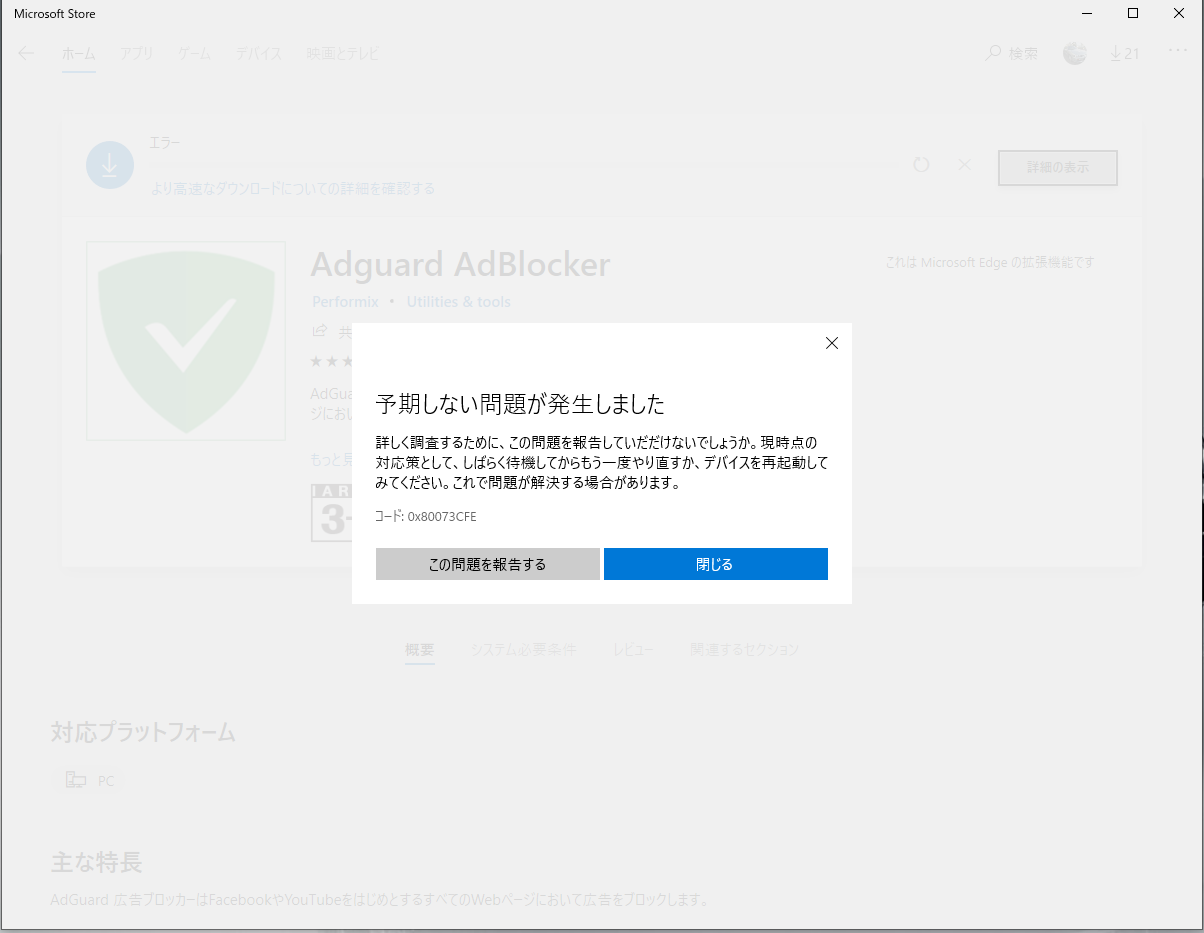Screen dimensions: 1204x933
Task: Select the 関連するセクション tab
Action: coord(744,650)
